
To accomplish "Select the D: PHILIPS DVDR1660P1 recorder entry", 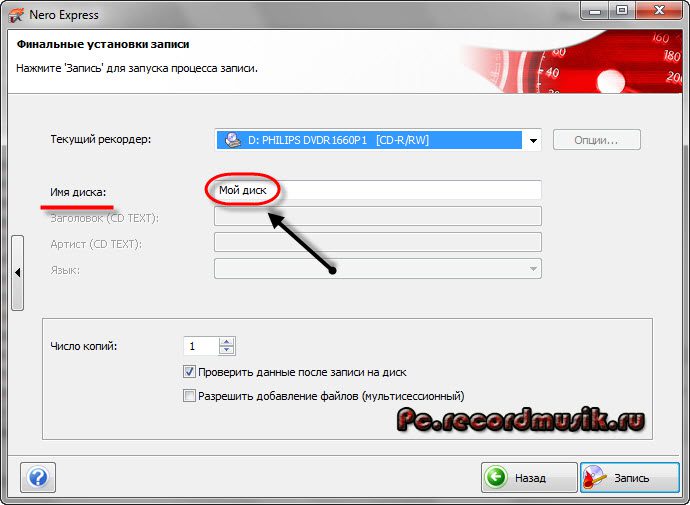I will (369, 140).
